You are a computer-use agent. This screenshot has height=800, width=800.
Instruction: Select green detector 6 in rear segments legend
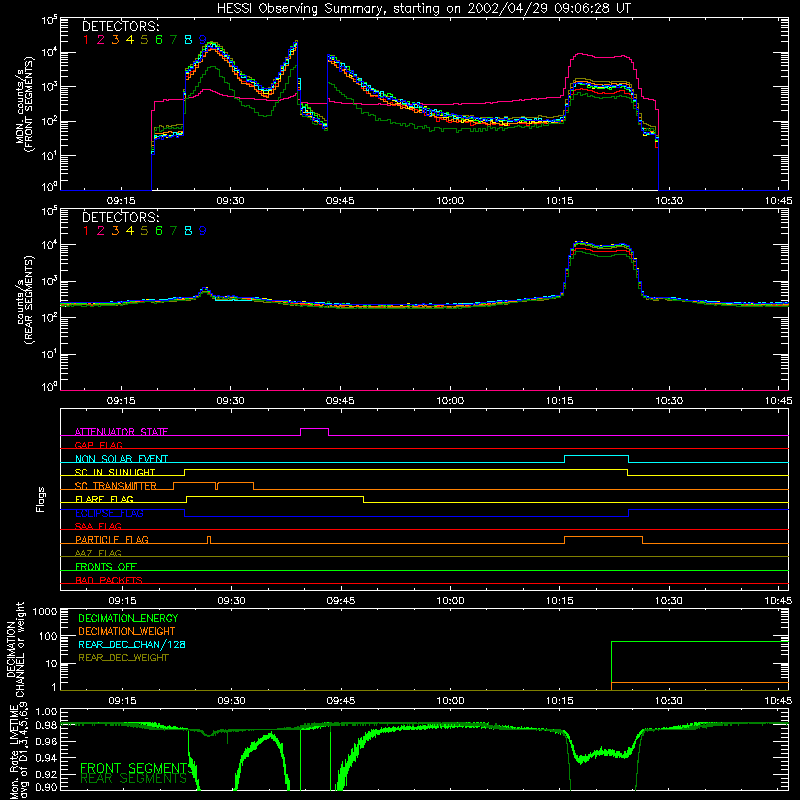[x=159, y=231]
